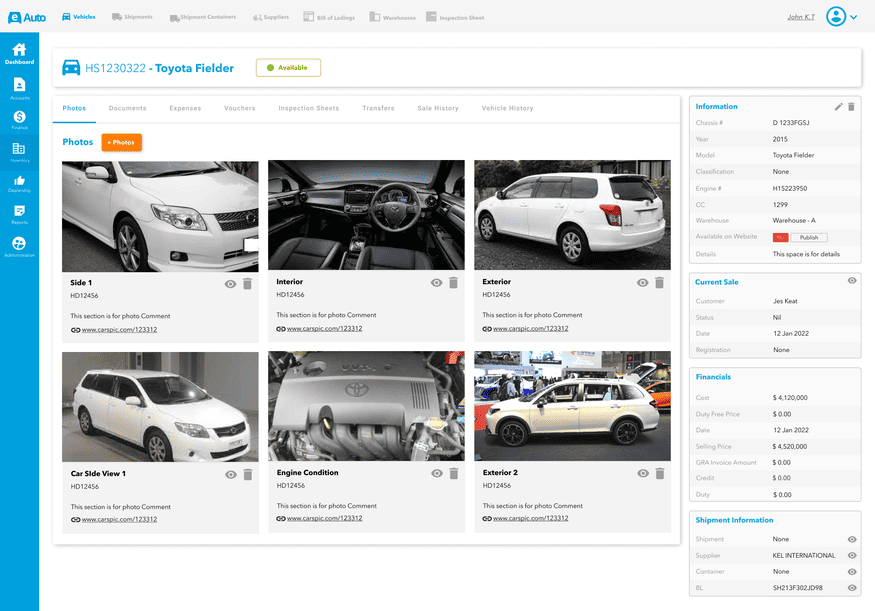
Task: View Container row eye icon
Action: click(x=852, y=572)
